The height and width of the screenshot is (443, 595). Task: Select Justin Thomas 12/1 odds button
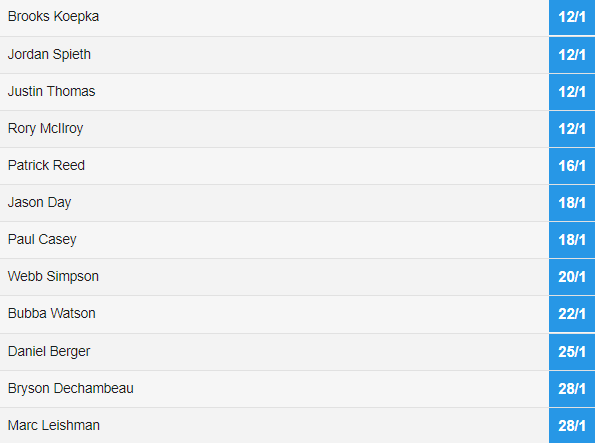(572, 92)
